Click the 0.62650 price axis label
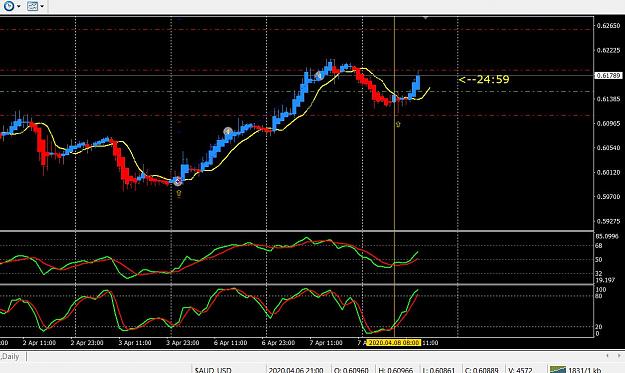The image size is (625, 373). click(608, 26)
